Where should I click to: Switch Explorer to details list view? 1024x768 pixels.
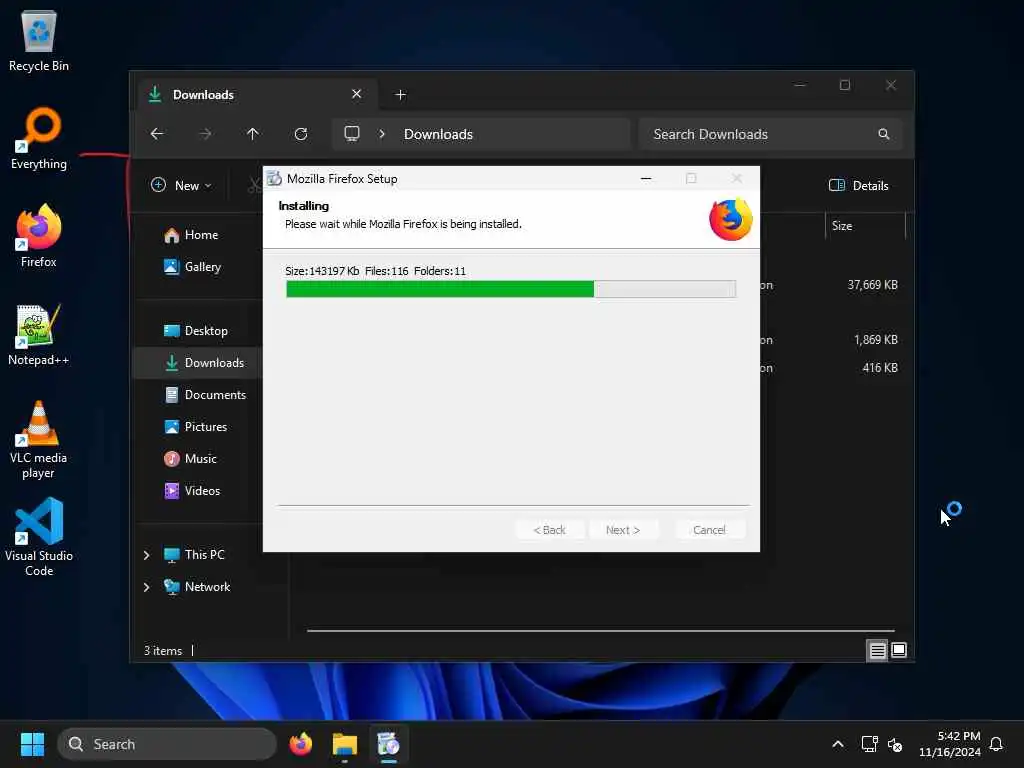coord(877,650)
